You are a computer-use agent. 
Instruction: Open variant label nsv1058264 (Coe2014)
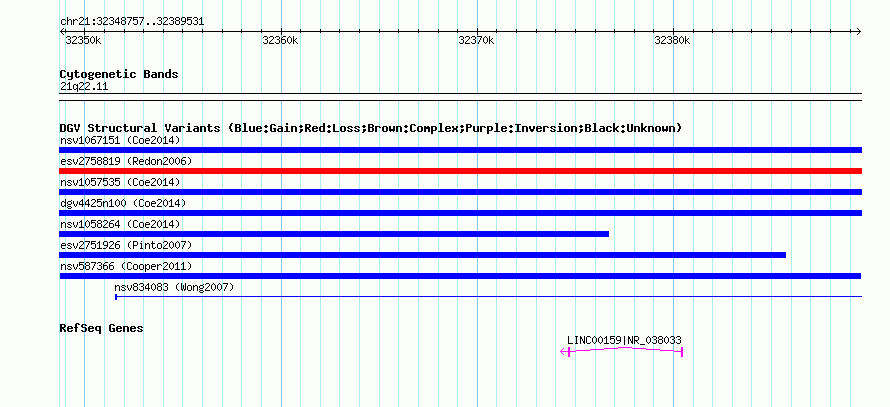pos(120,224)
